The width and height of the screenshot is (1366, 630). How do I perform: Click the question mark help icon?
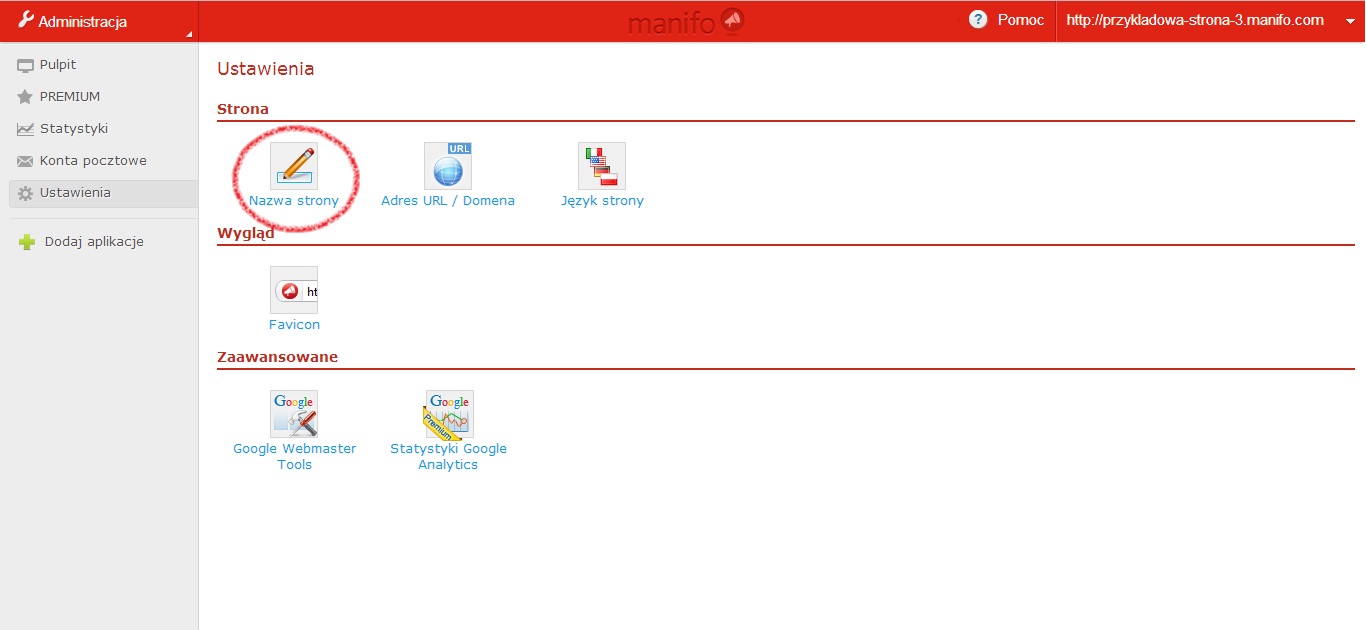[x=978, y=20]
